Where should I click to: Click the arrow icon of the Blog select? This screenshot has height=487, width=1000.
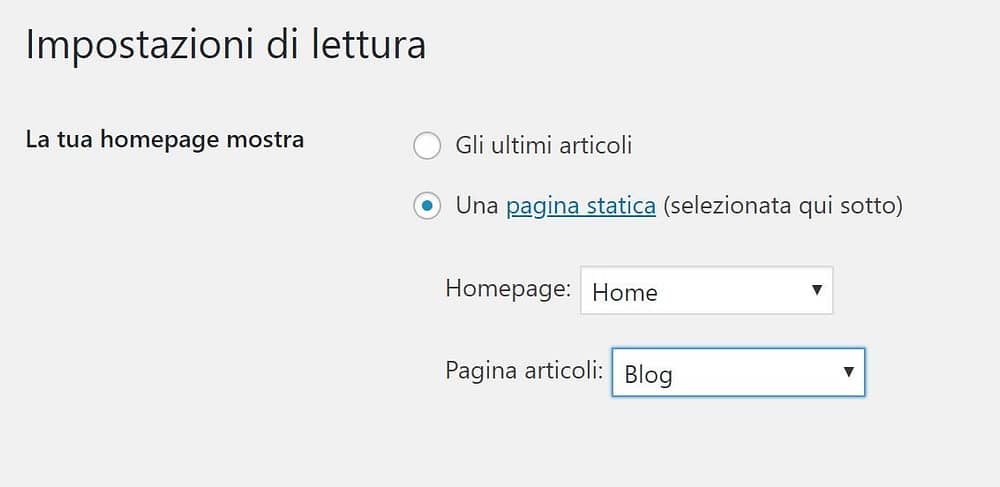(x=848, y=372)
